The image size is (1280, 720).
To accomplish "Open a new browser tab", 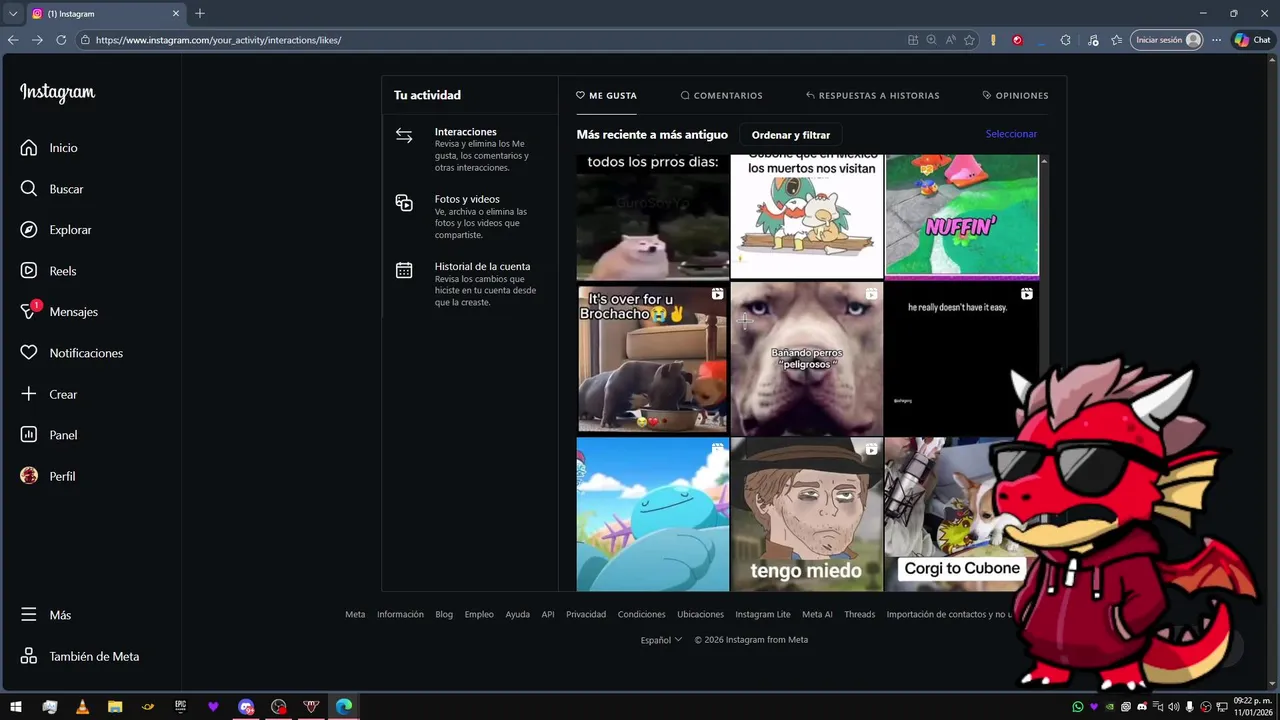I will [200, 13].
